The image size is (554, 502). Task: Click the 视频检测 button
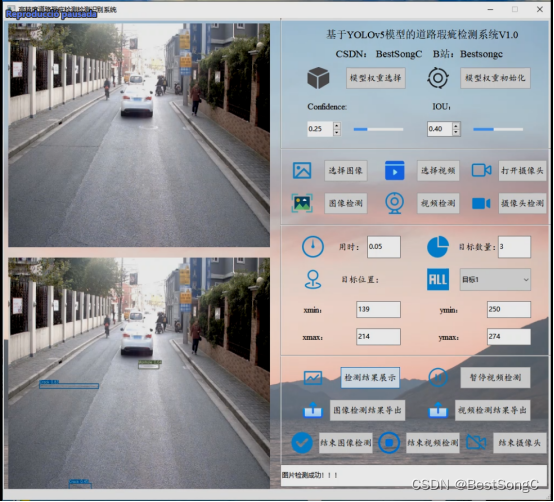(x=438, y=203)
